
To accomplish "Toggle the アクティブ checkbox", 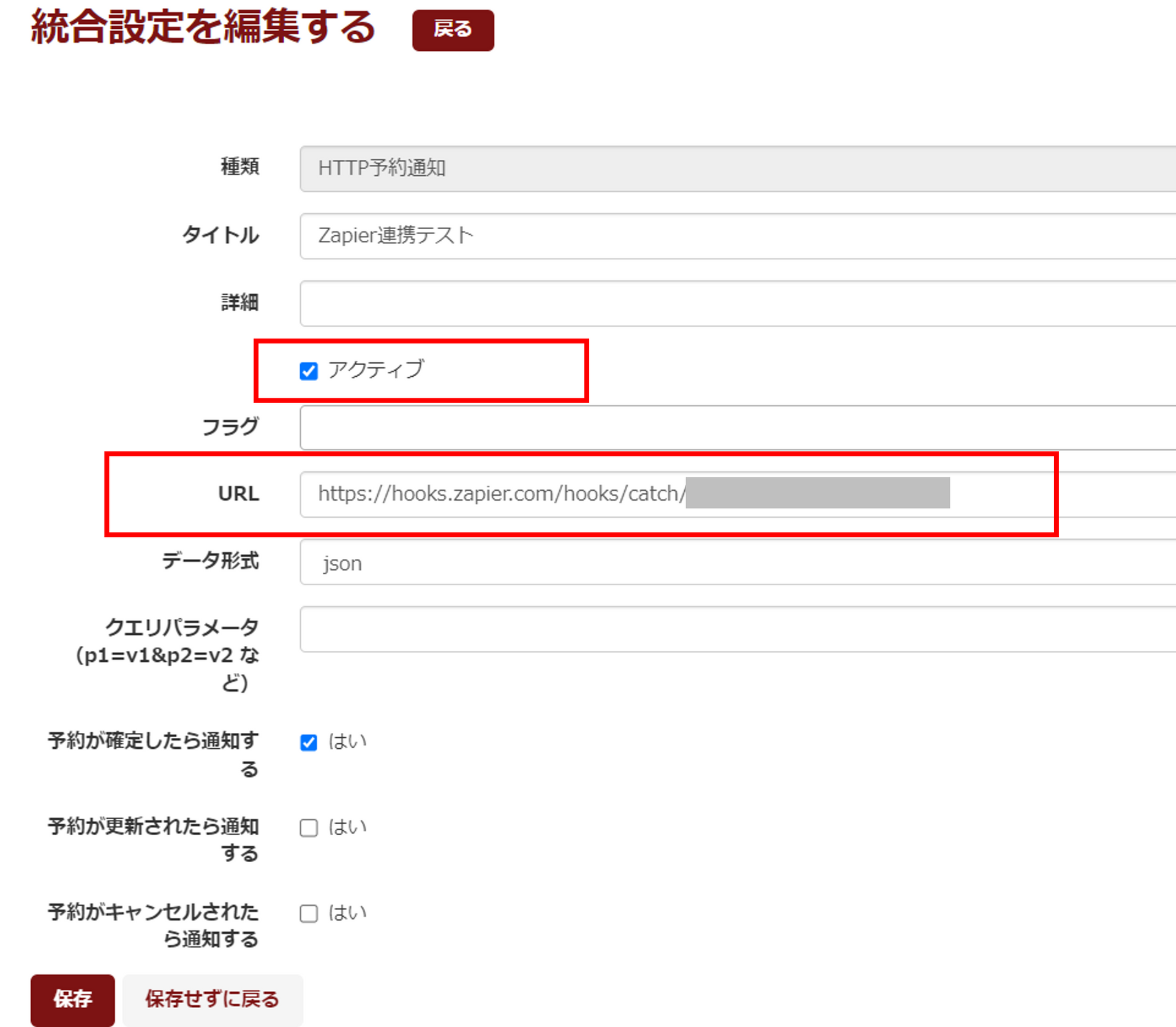I will click(x=309, y=371).
